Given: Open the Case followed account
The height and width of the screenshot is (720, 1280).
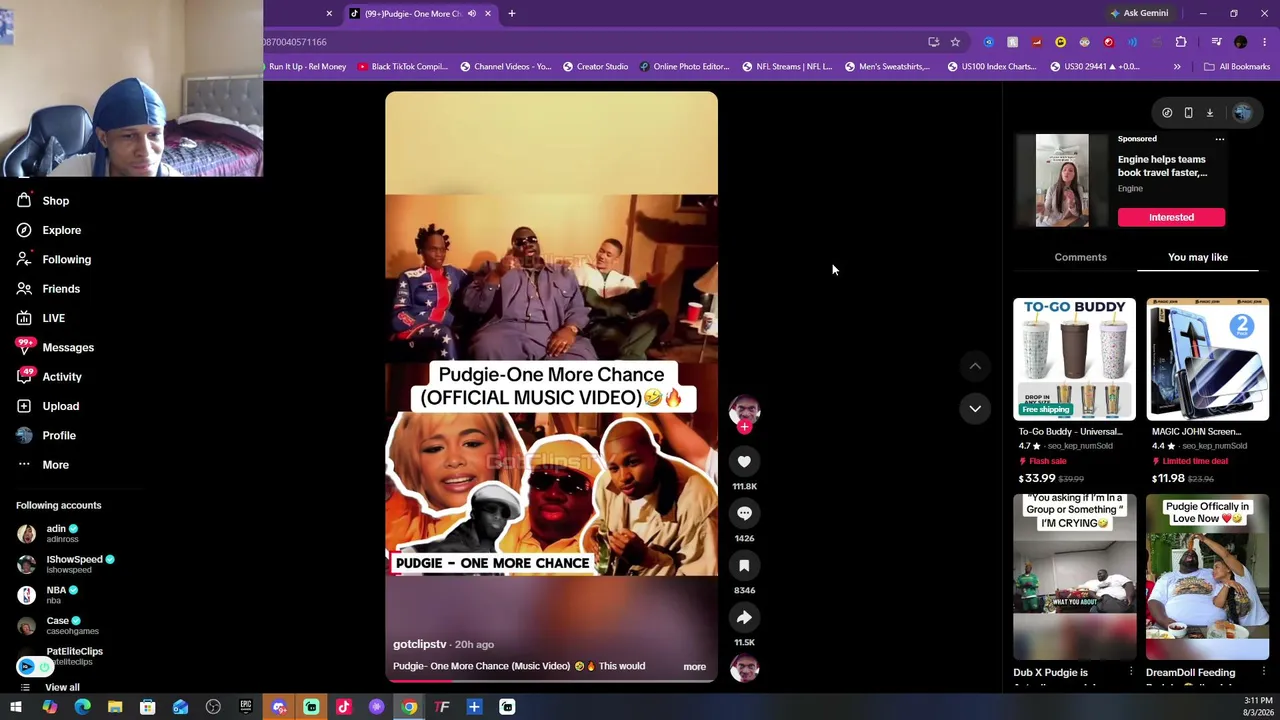Looking at the screenshot, I should [x=58, y=626].
